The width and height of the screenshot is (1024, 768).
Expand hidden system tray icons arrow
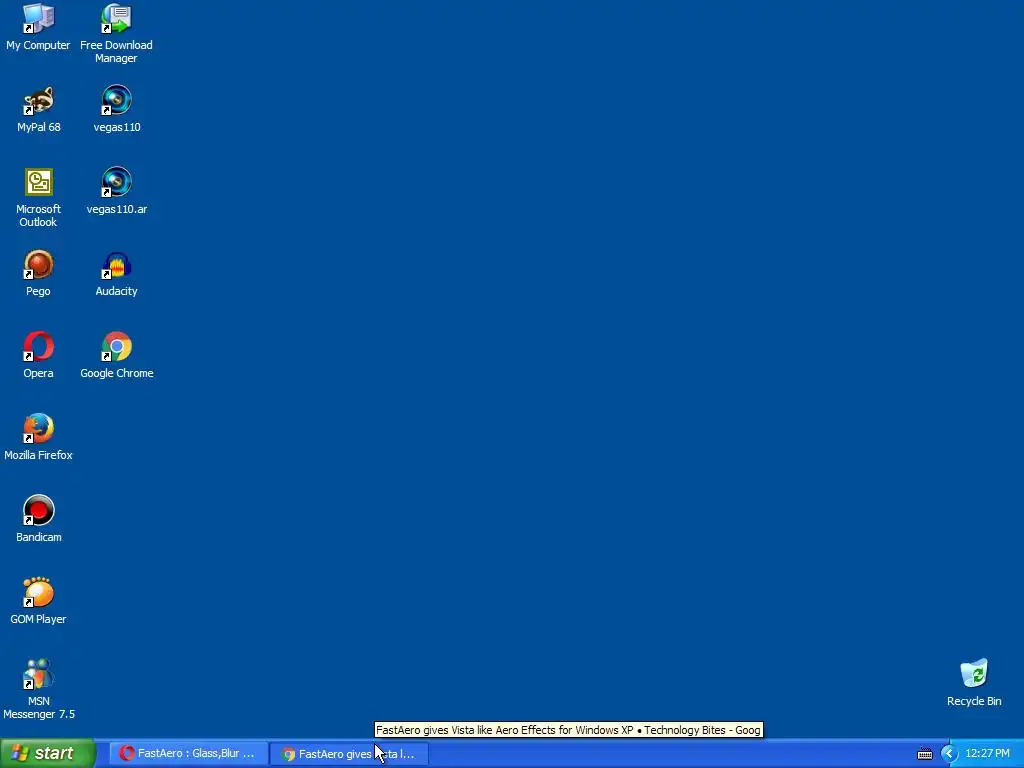point(949,754)
